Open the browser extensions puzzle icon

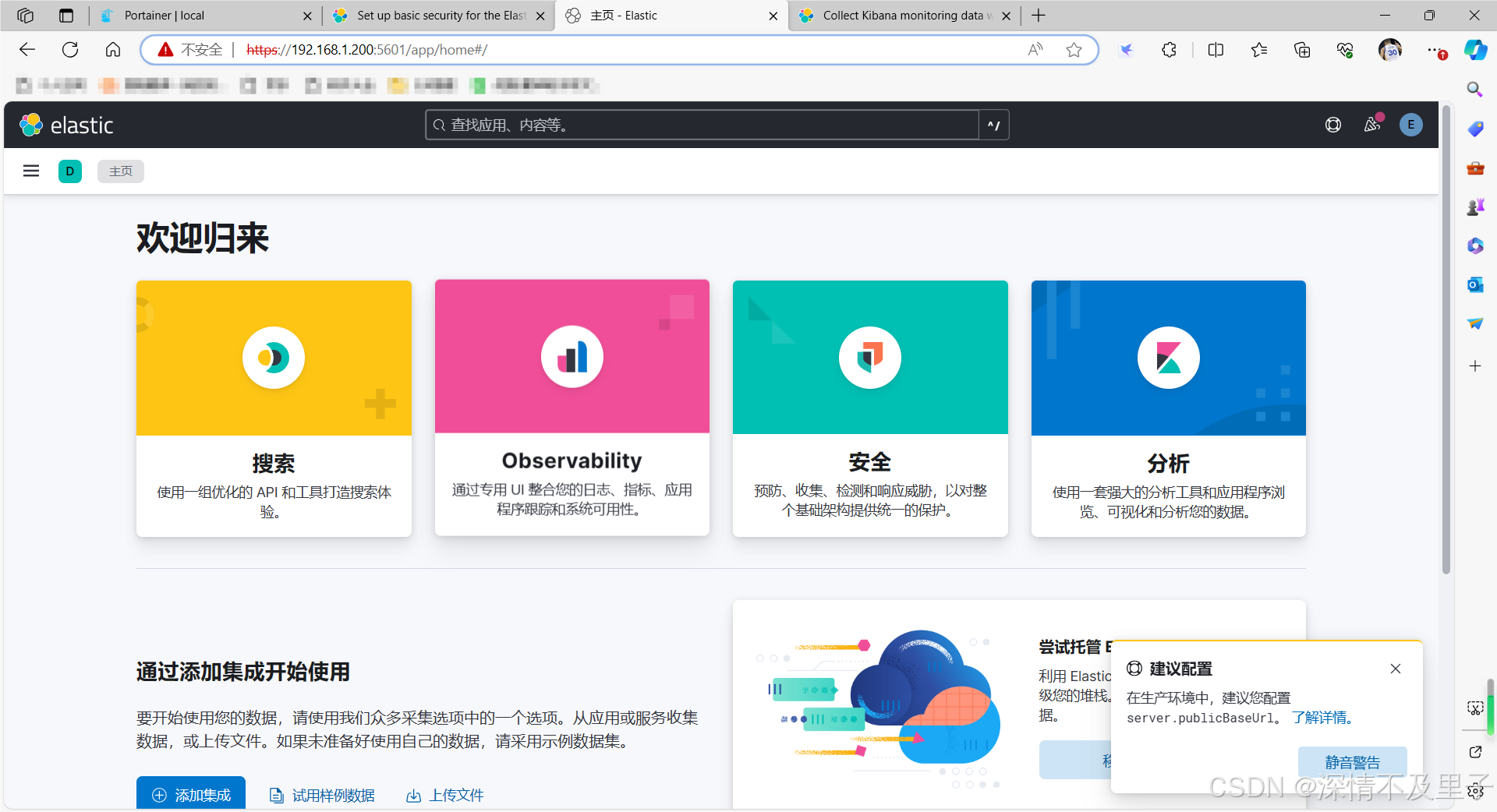click(x=1169, y=50)
